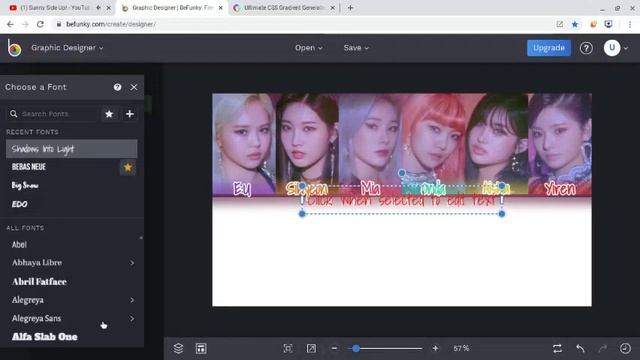Undo the last action

[580, 348]
